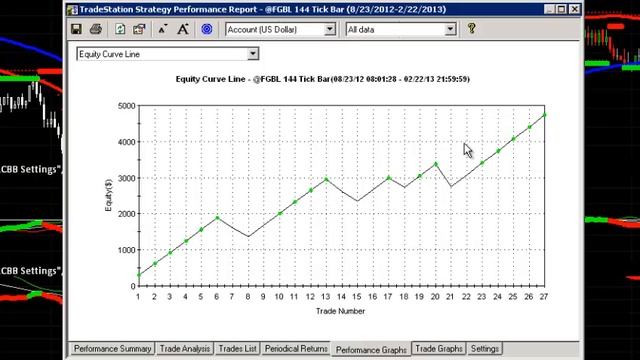Click the lower CBB Settings label in chart window
This screenshot has width=640, height=360.
31,271
